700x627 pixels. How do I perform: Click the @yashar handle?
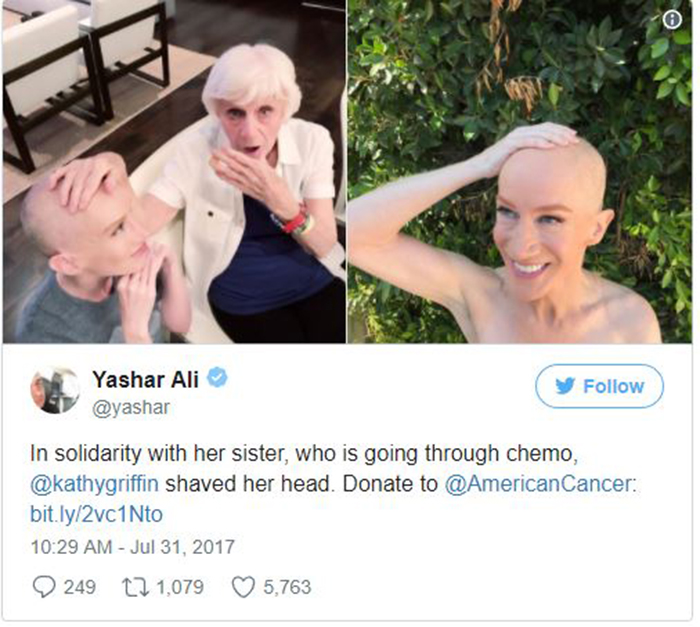(x=131, y=407)
